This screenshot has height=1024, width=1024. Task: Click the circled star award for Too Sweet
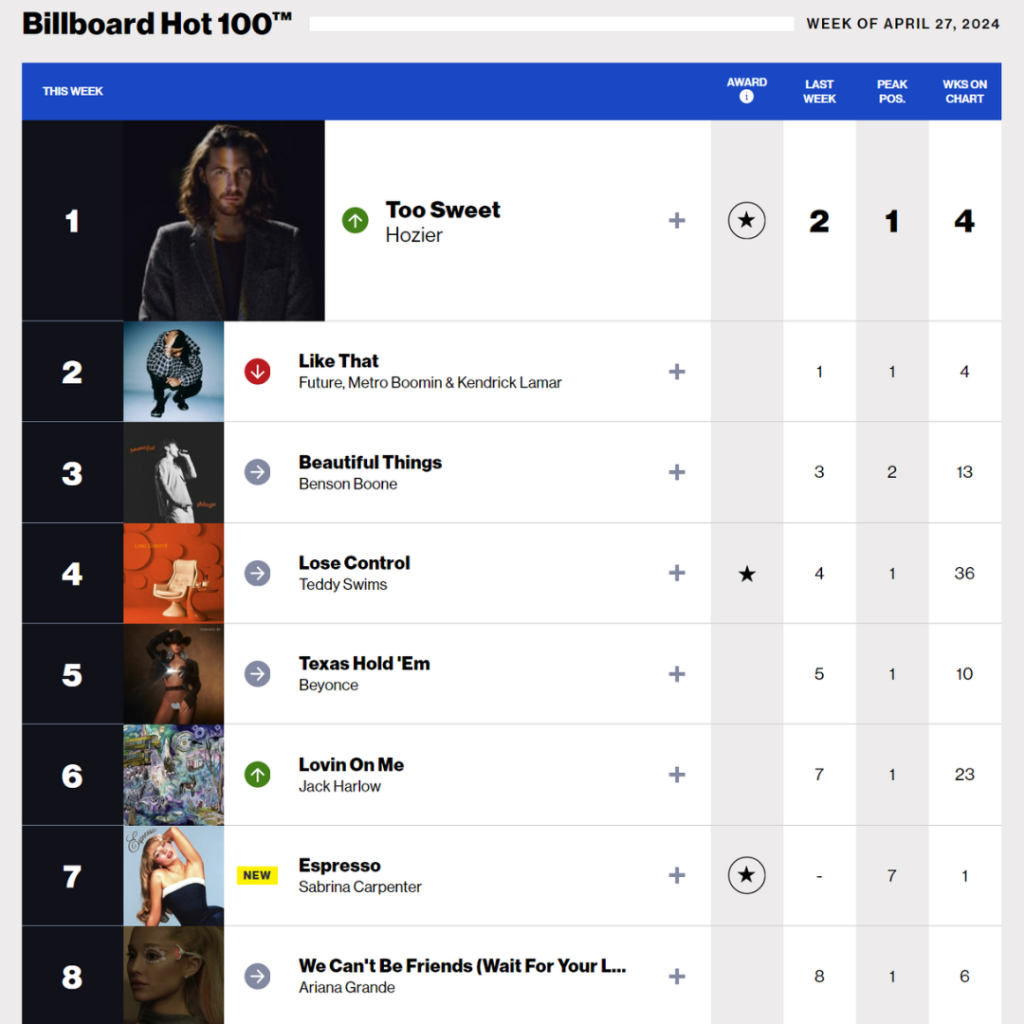pyautogui.click(x=746, y=220)
